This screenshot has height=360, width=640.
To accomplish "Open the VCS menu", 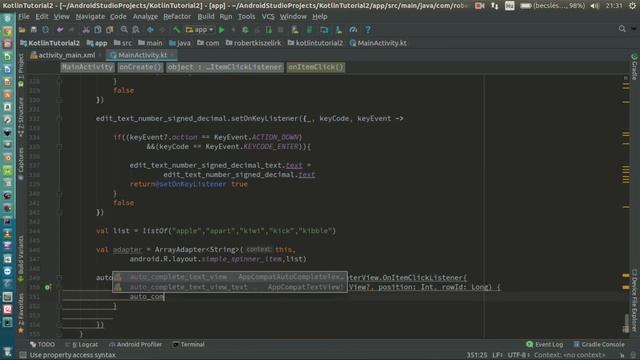I will click(268, 17).
